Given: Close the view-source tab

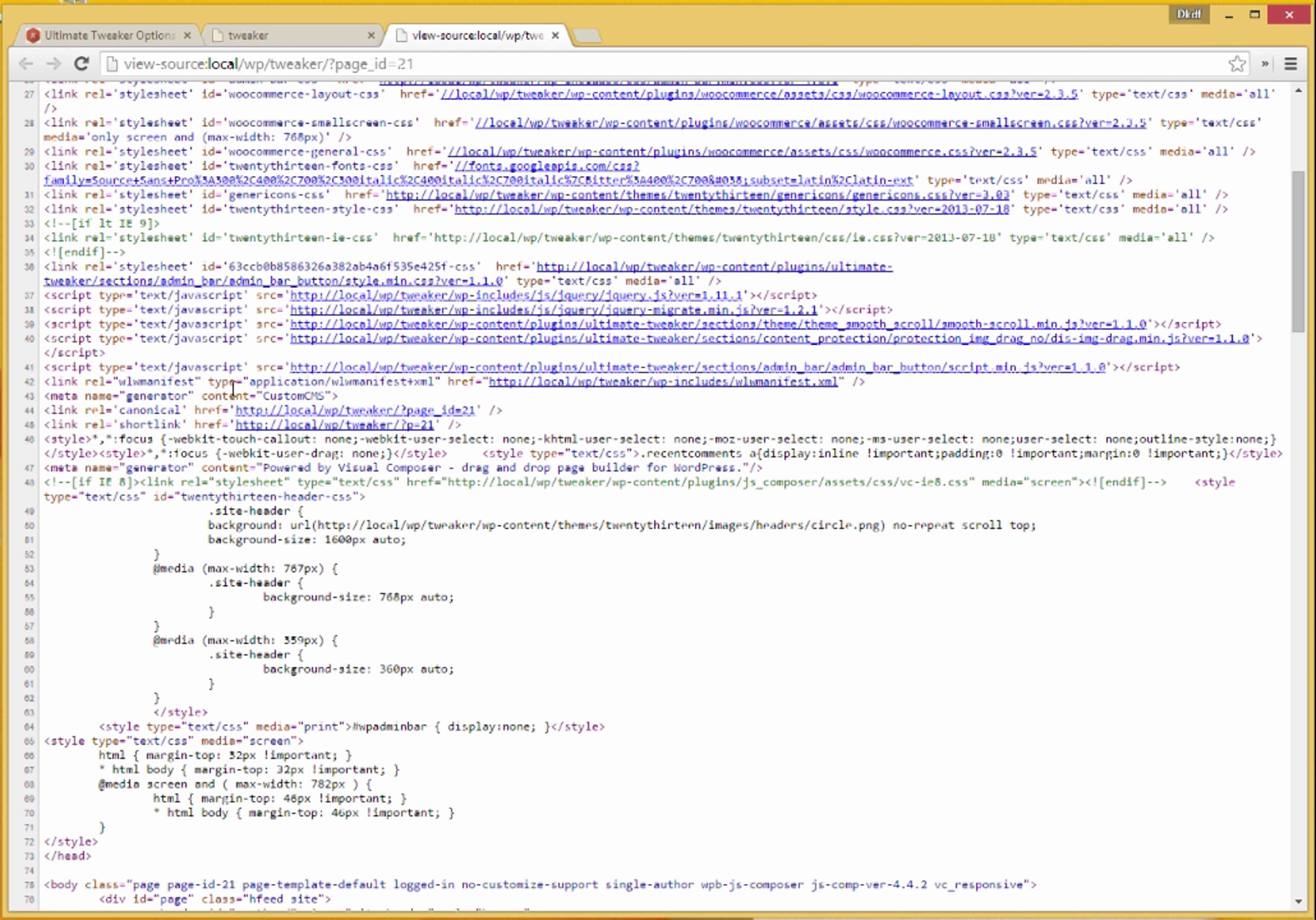Looking at the screenshot, I should 555,36.
